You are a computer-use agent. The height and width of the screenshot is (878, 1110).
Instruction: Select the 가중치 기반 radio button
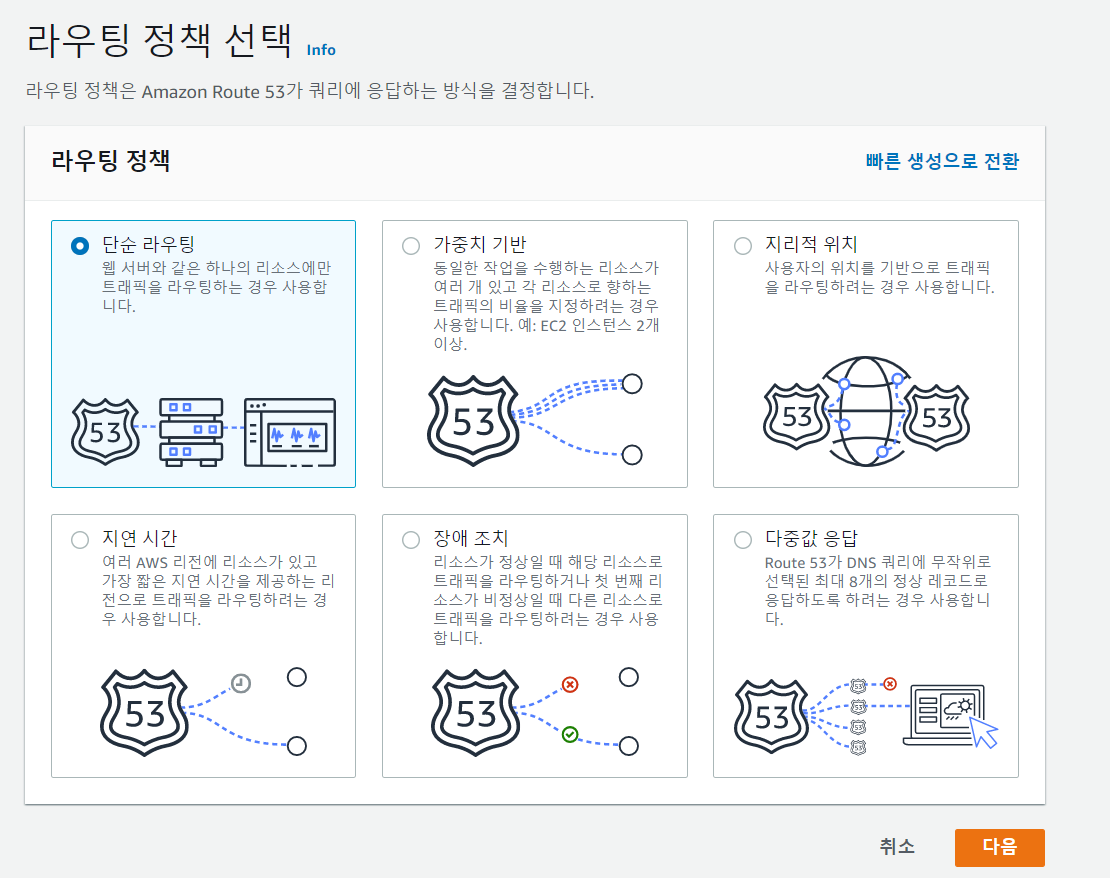point(411,246)
